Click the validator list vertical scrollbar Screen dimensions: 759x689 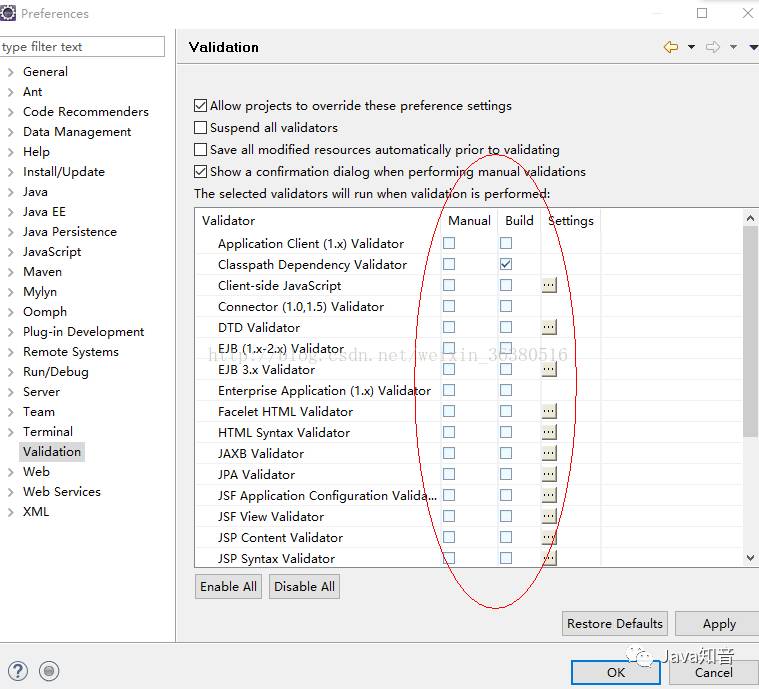[x=750, y=330]
